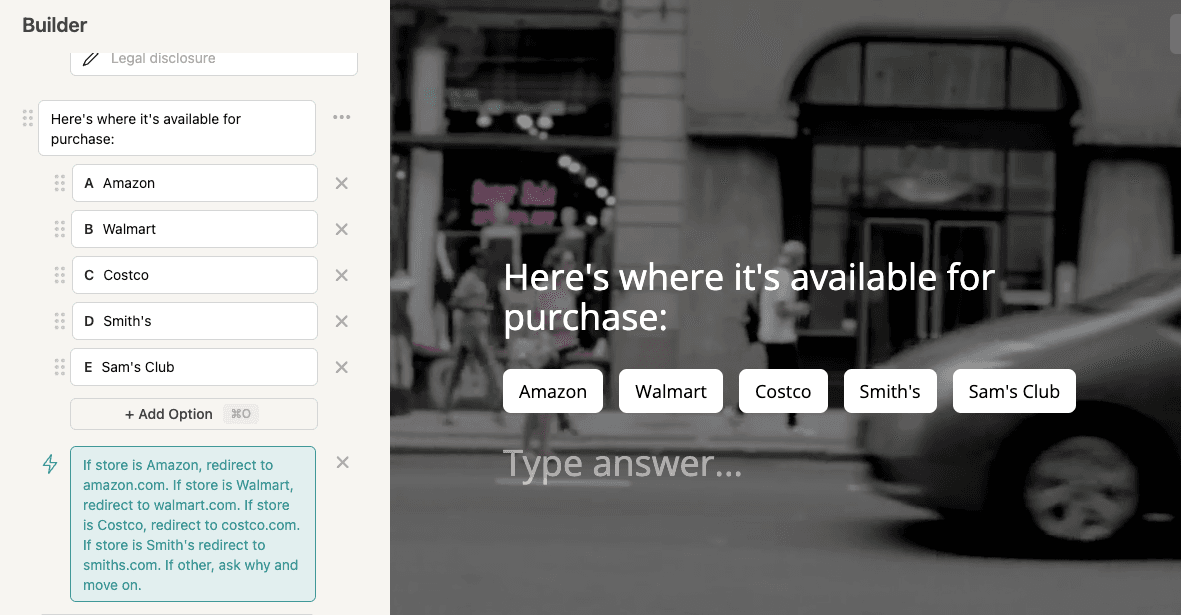Screen dimensions: 1181x615
Task: Delete the Smith's option using its X
Action: [x=341, y=321]
